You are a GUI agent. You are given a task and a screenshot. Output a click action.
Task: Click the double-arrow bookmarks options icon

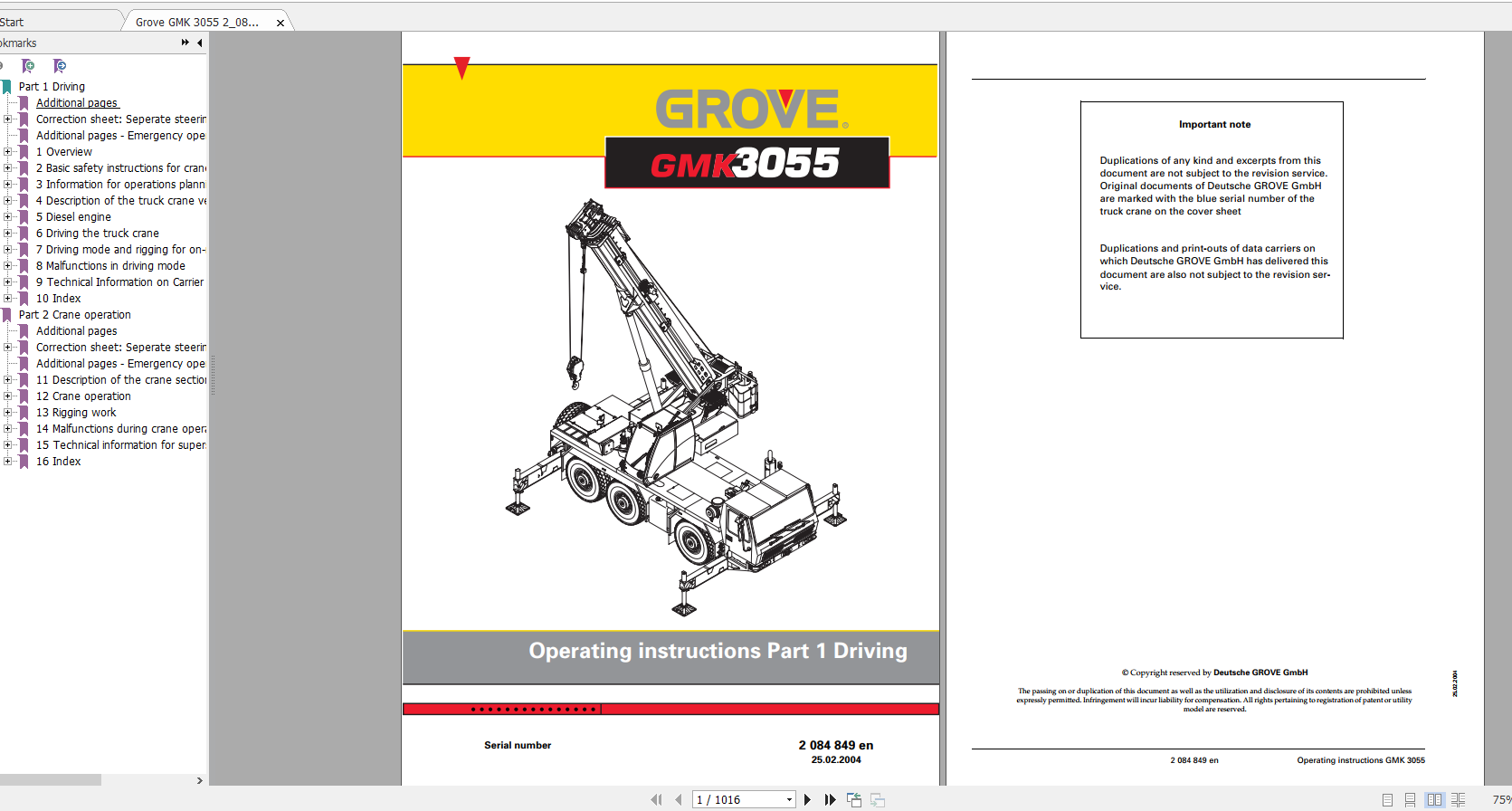[x=185, y=43]
